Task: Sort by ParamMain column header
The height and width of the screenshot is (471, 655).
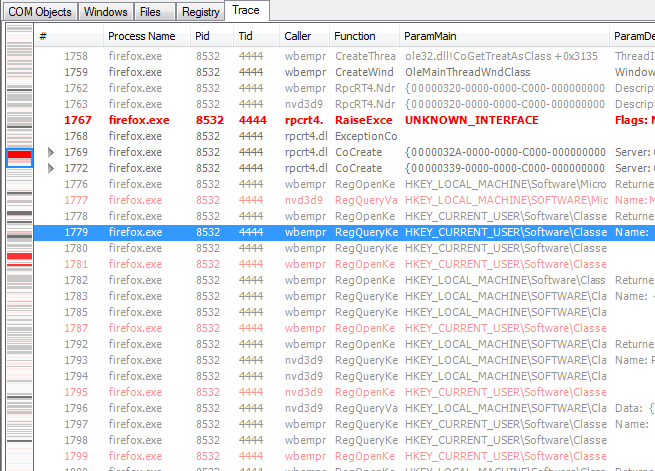Action: click(504, 36)
